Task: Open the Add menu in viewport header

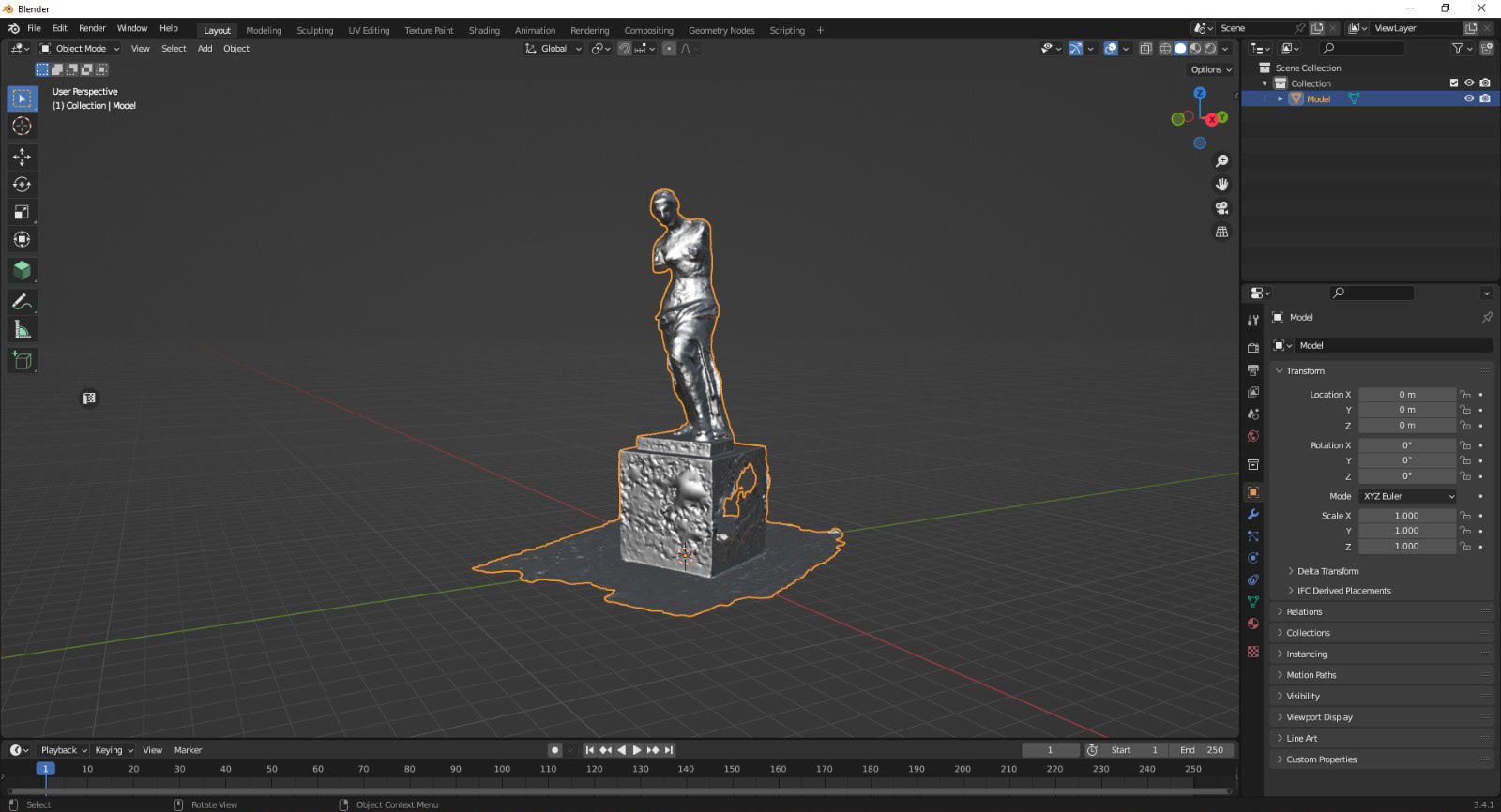Action: coord(205,49)
